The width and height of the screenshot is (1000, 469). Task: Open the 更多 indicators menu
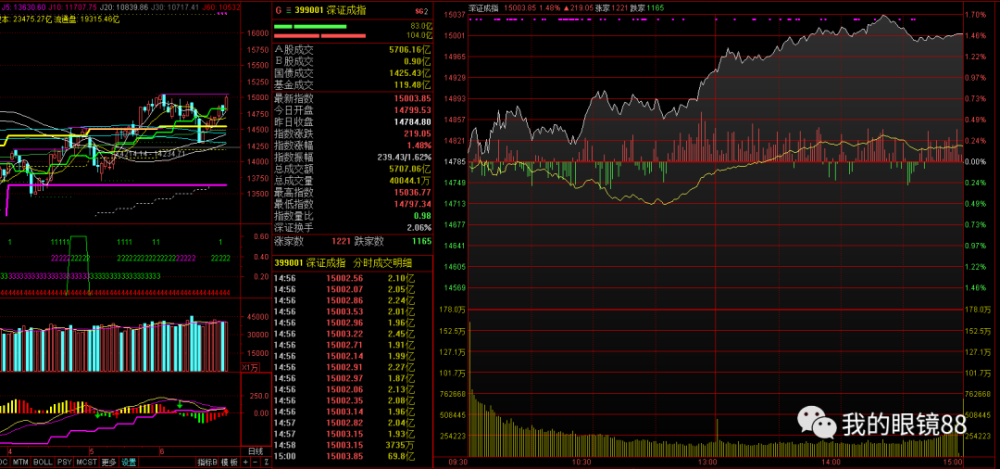coord(109,462)
